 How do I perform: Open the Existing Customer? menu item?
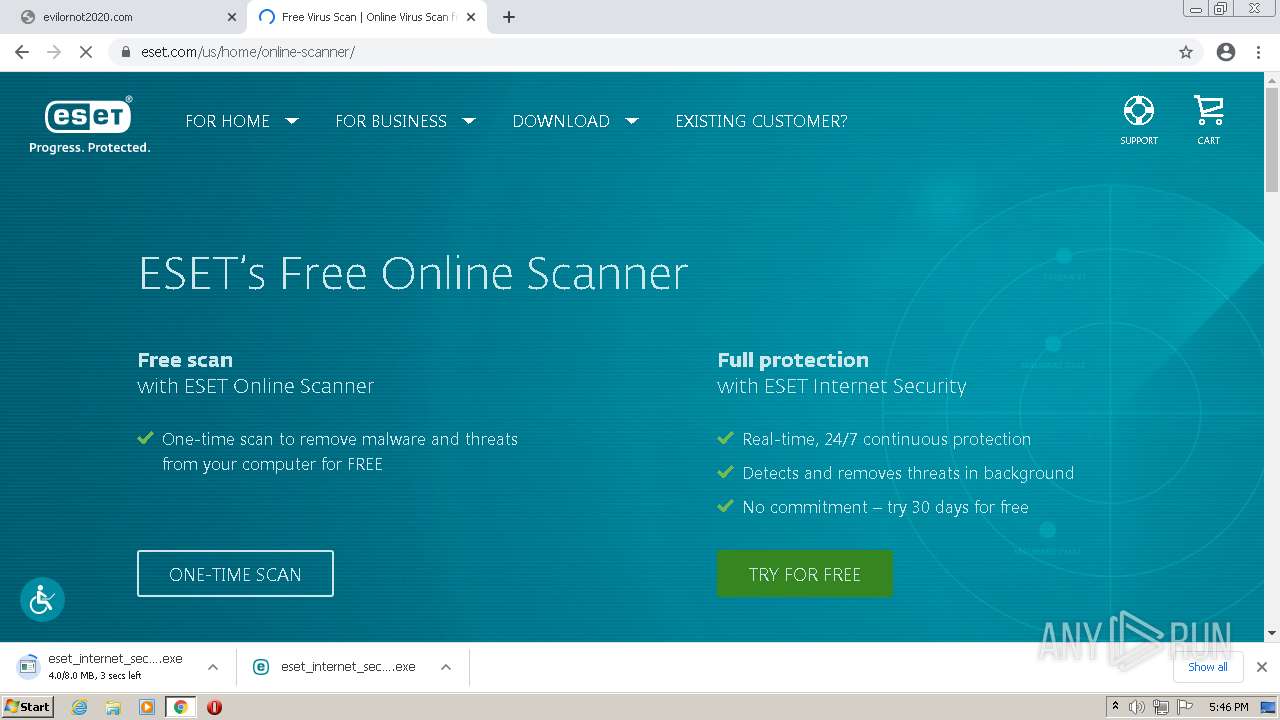761,121
